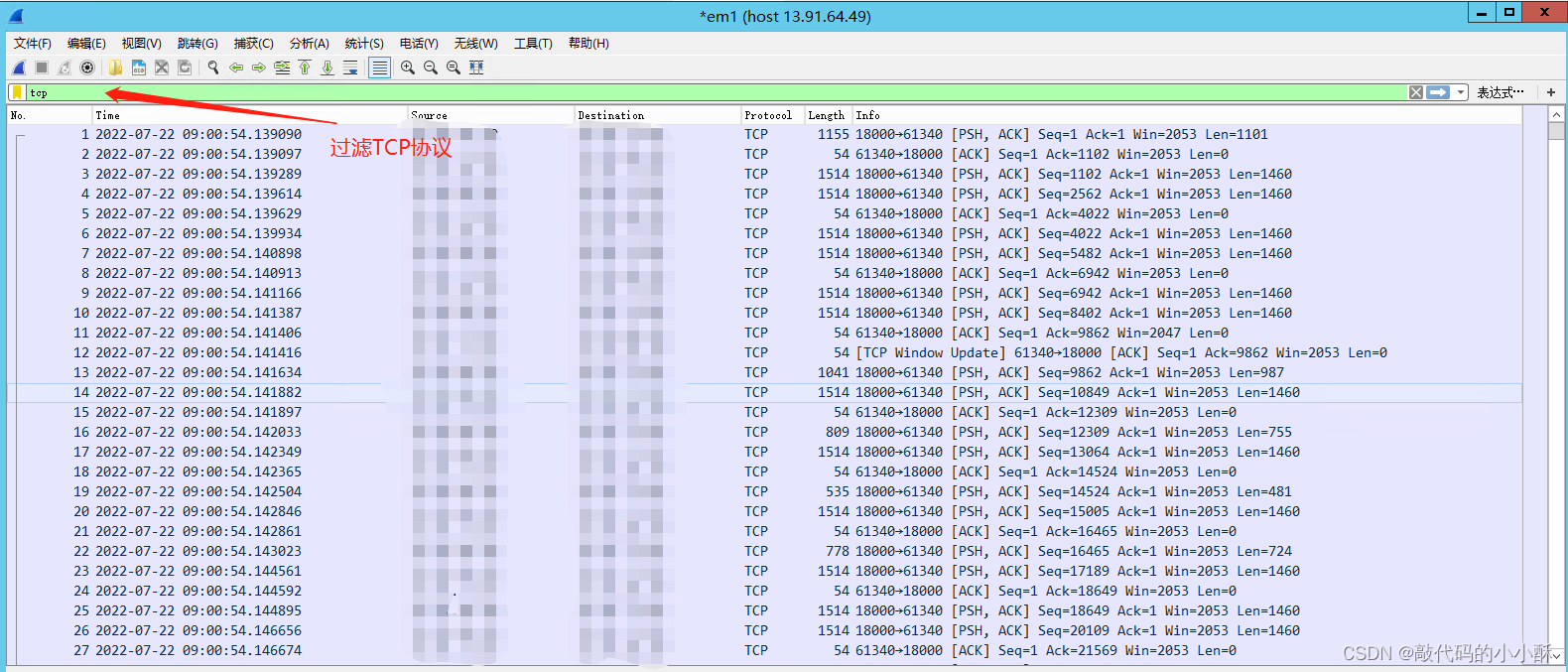Sort by the Destination column header

(x=658, y=115)
